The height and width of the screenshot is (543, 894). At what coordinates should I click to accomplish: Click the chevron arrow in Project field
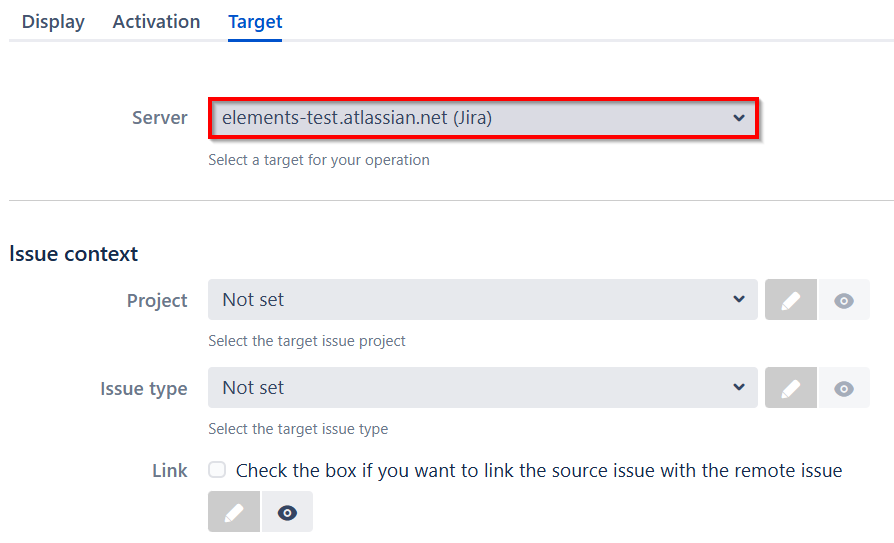click(739, 299)
